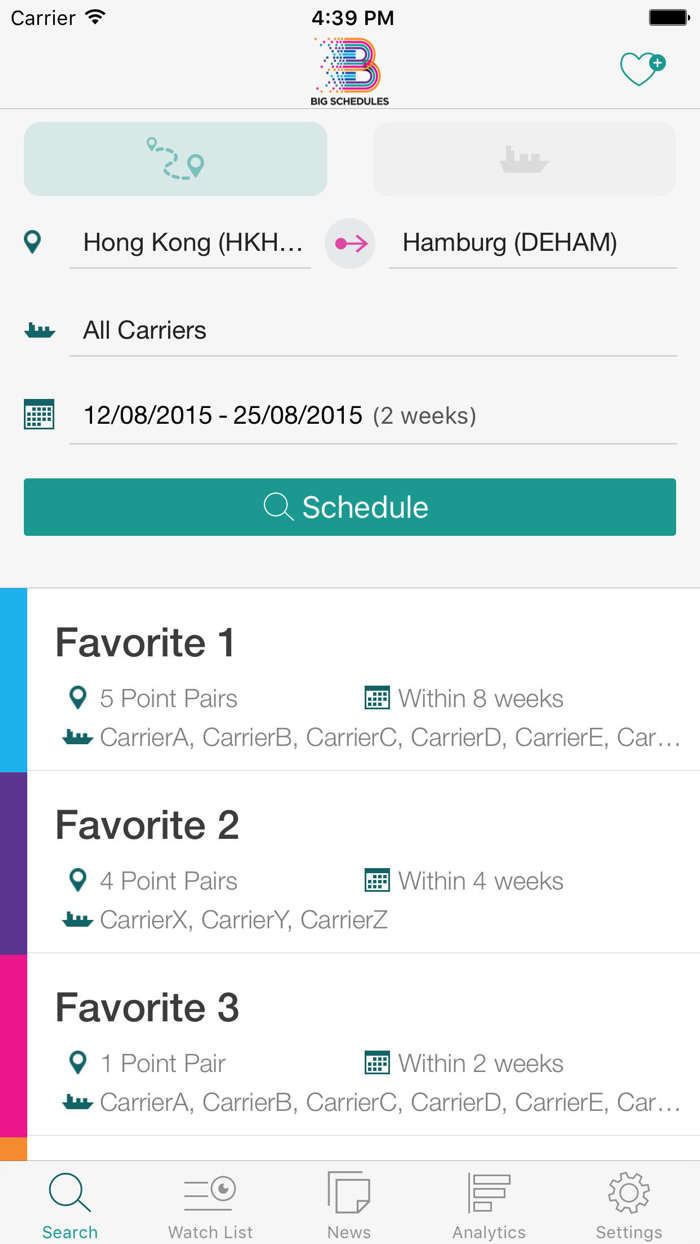Image resolution: width=700 pixels, height=1244 pixels.
Task: Switch to the vessel search tab
Action: tap(524, 158)
